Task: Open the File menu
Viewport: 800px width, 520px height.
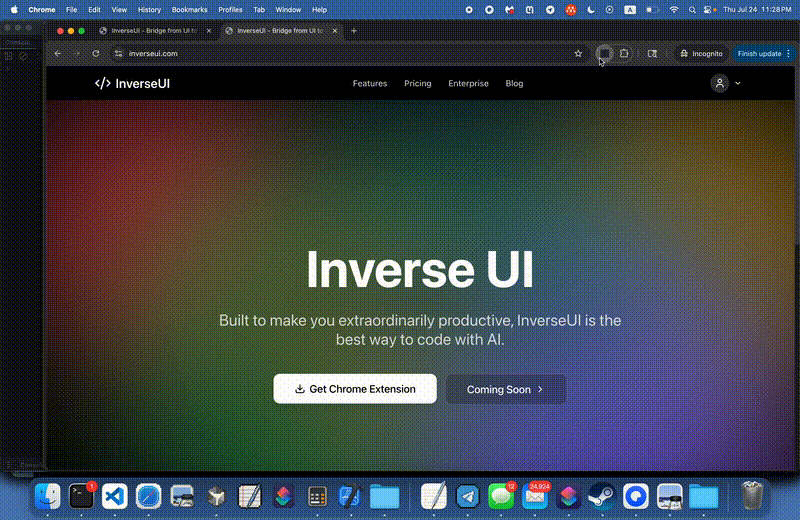Action: (71, 10)
